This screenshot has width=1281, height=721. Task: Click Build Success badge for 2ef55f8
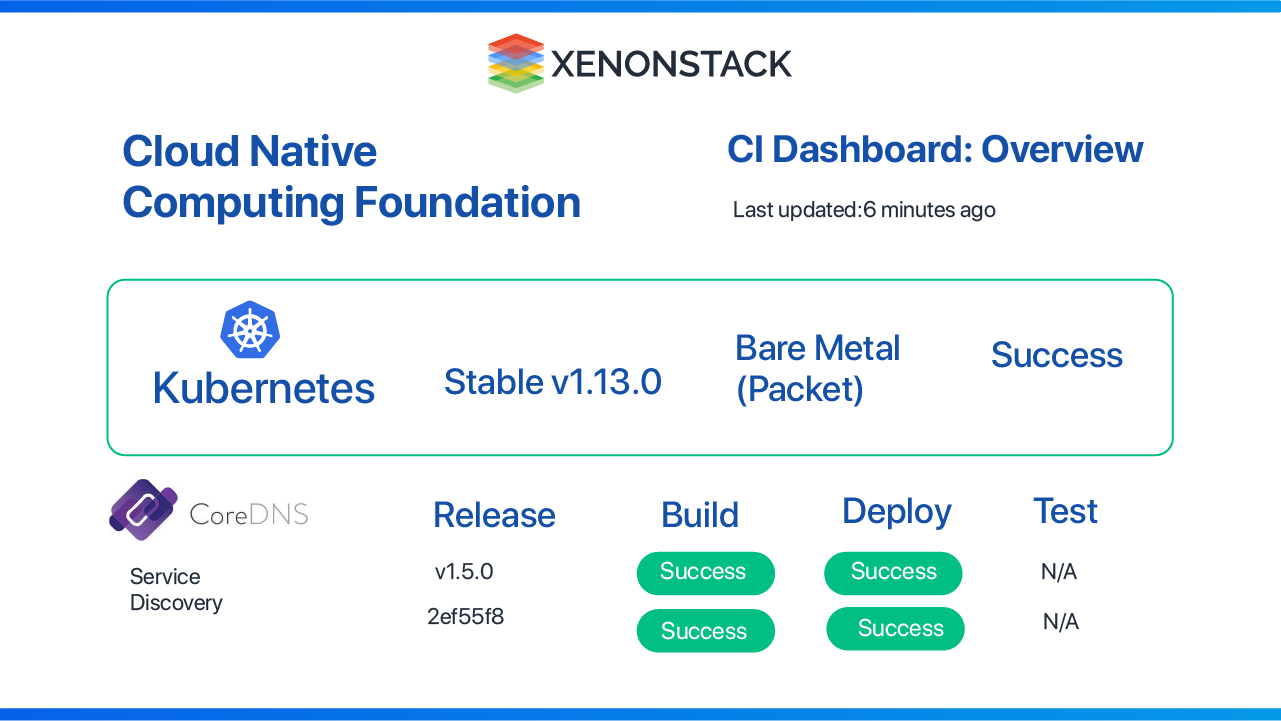(706, 631)
